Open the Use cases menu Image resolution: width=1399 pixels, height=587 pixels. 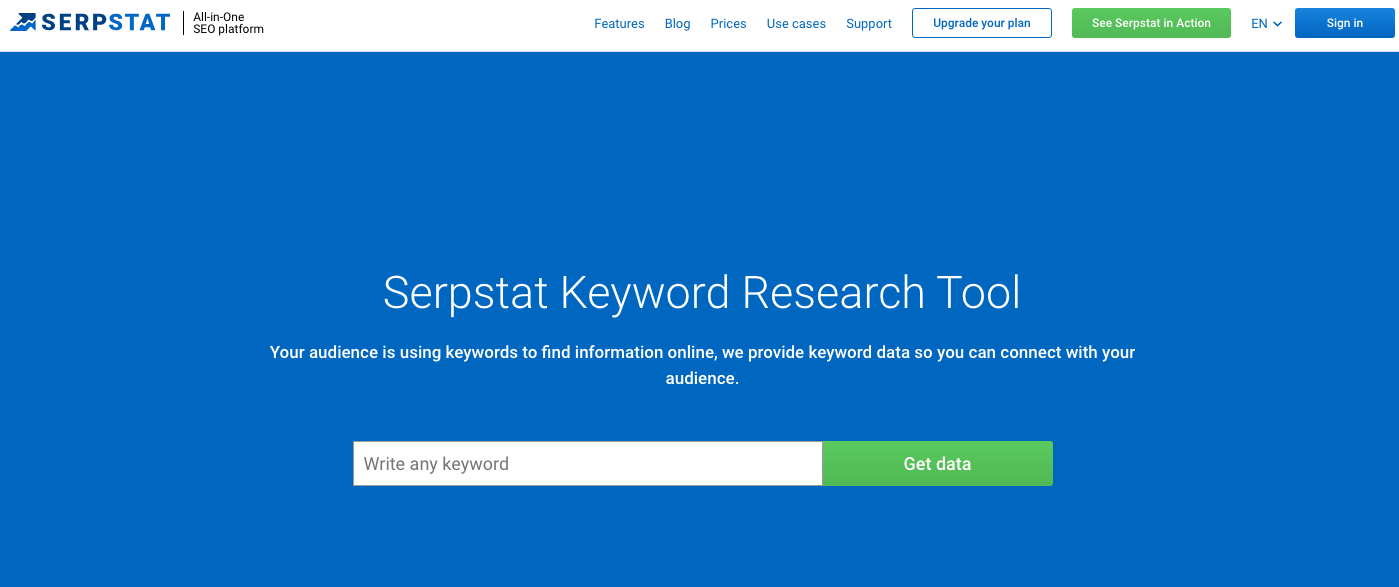pyautogui.click(x=796, y=24)
